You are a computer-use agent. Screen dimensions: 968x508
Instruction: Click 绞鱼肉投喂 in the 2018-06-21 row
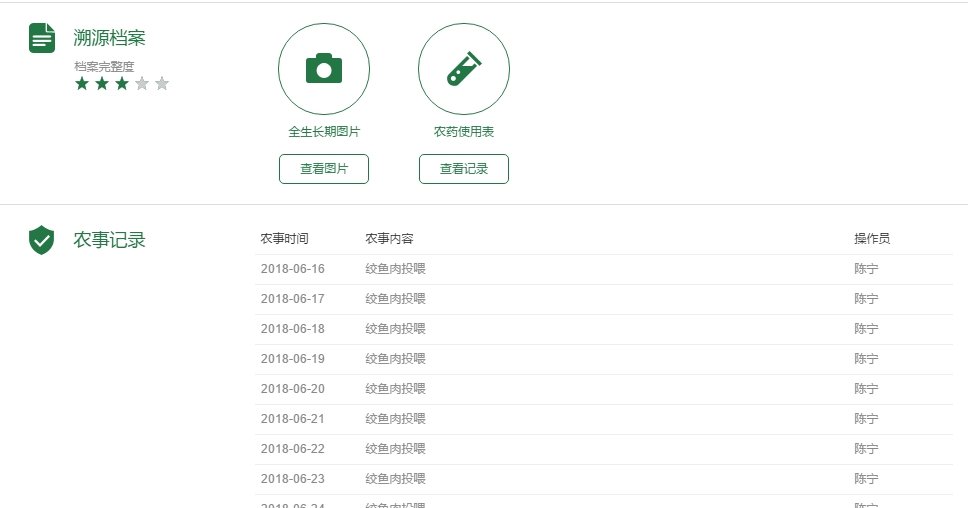396,419
